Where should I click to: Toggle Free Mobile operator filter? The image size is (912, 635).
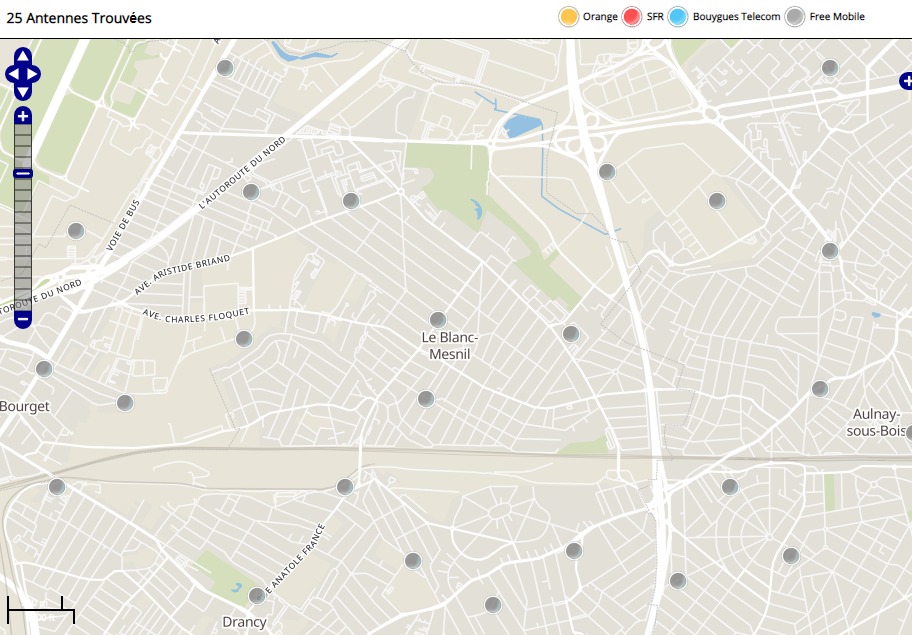(x=795, y=17)
